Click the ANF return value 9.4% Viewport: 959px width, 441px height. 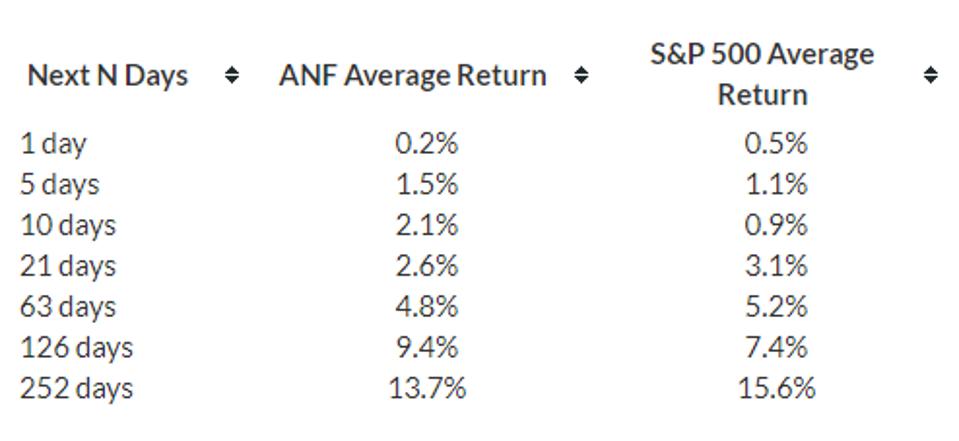pyautogui.click(x=427, y=348)
